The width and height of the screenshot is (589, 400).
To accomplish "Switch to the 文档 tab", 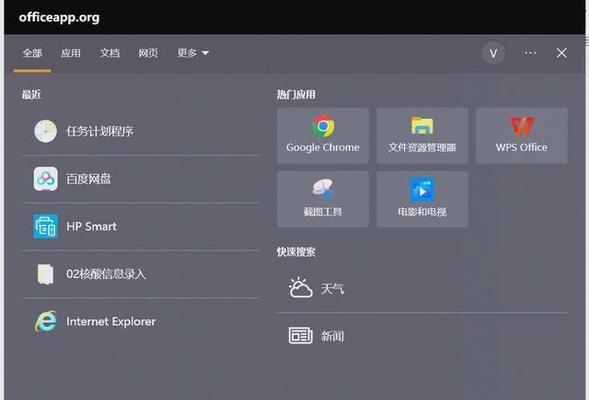I will click(x=110, y=53).
